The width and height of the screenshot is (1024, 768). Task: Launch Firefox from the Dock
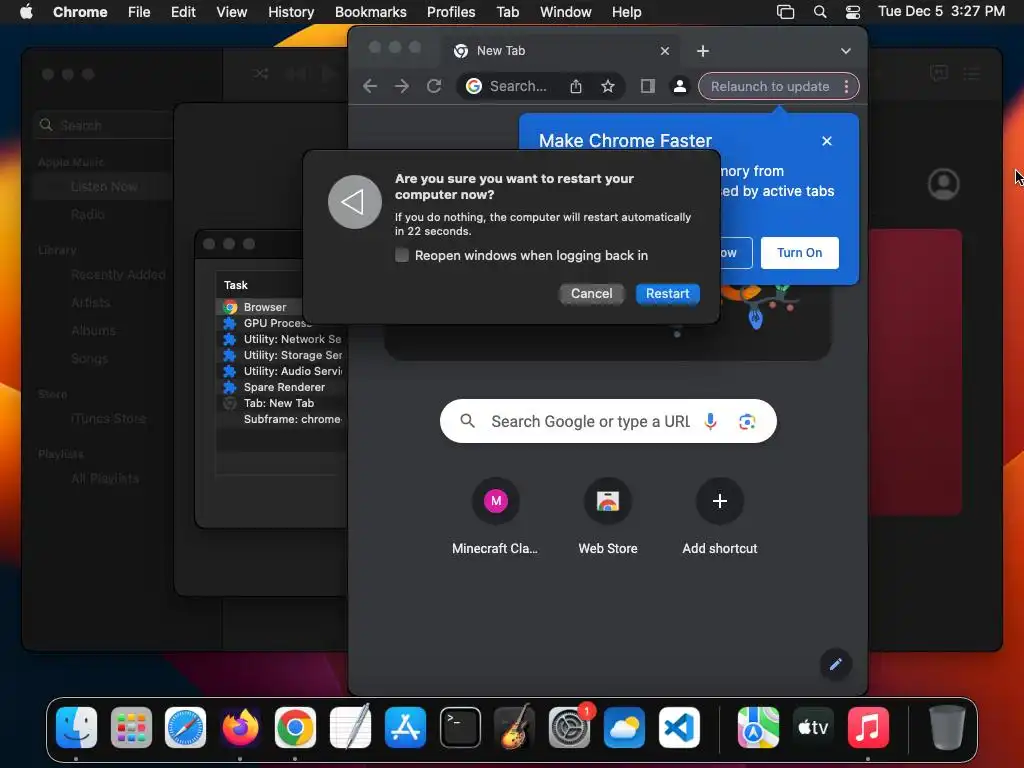(240, 728)
